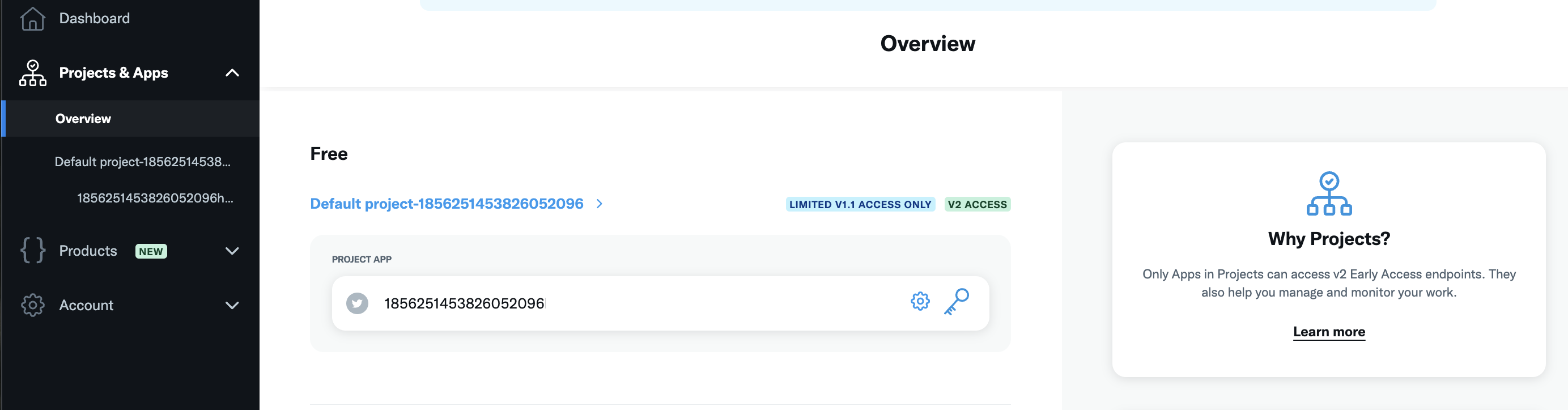Open Account settings via gear icon

click(x=32, y=305)
